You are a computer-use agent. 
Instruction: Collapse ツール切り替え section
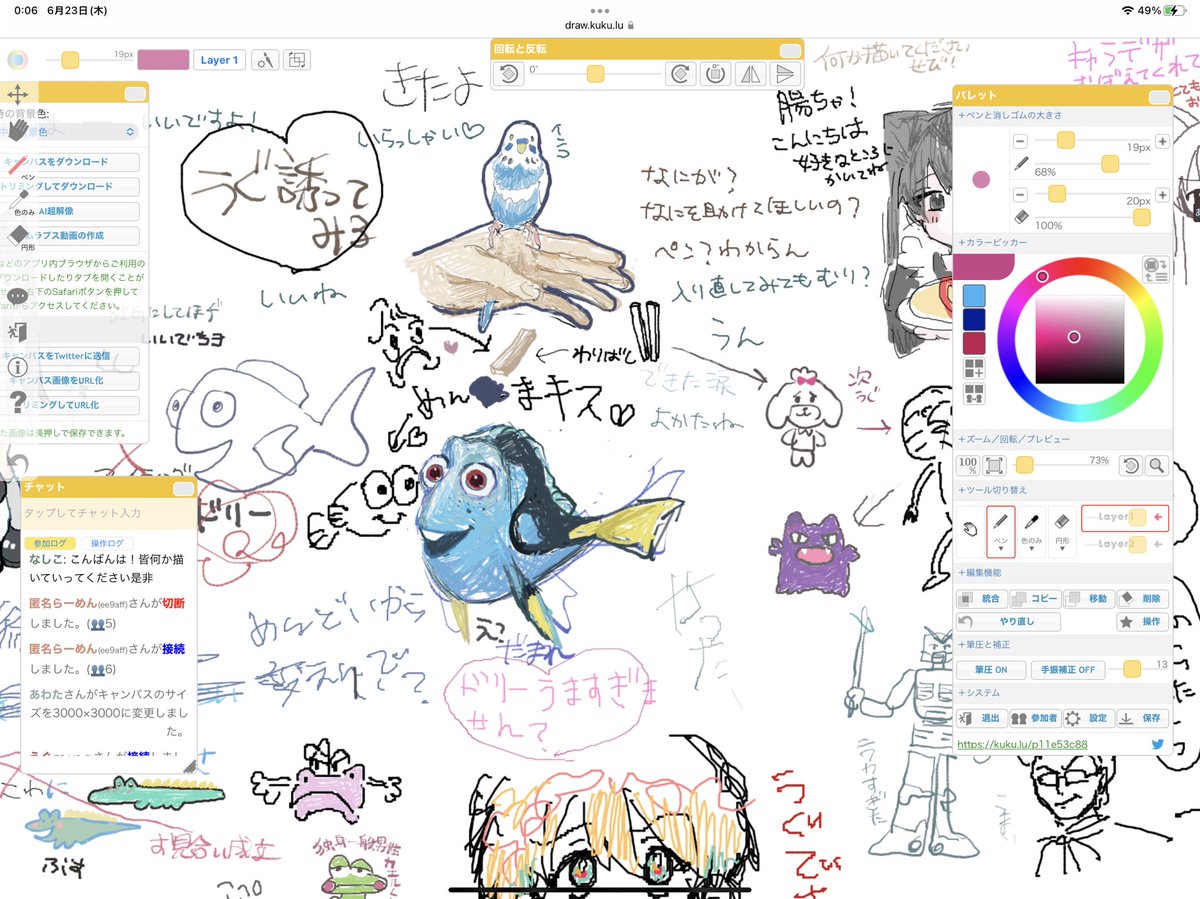point(1062,490)
